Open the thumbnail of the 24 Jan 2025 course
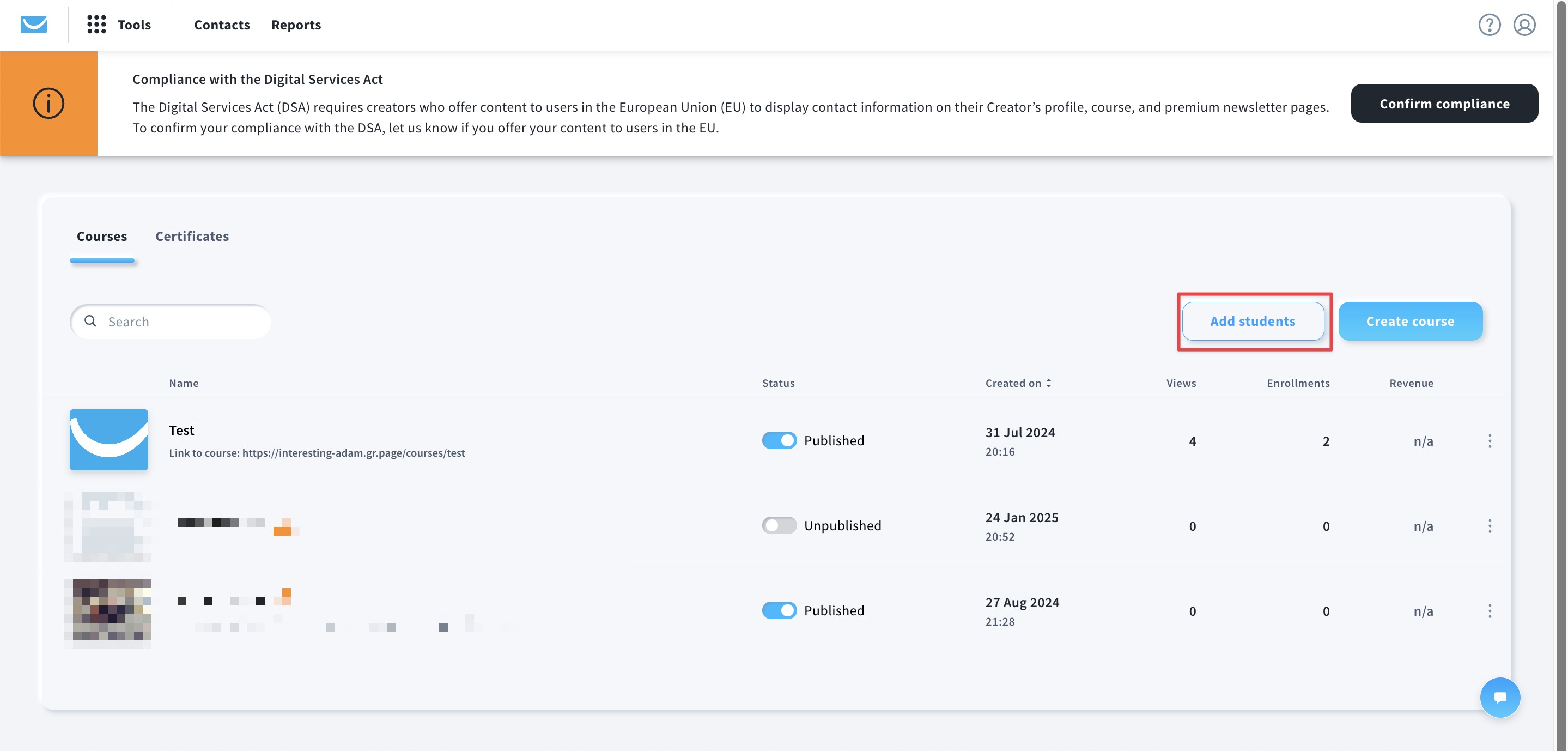The height and width of the screenshot is (751, 1568). tap(108, 526)
